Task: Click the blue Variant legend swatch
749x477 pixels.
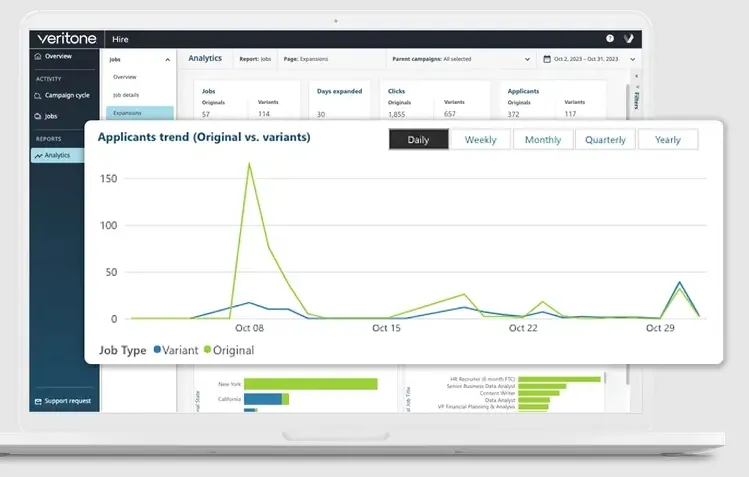Action: coord(157,350)
